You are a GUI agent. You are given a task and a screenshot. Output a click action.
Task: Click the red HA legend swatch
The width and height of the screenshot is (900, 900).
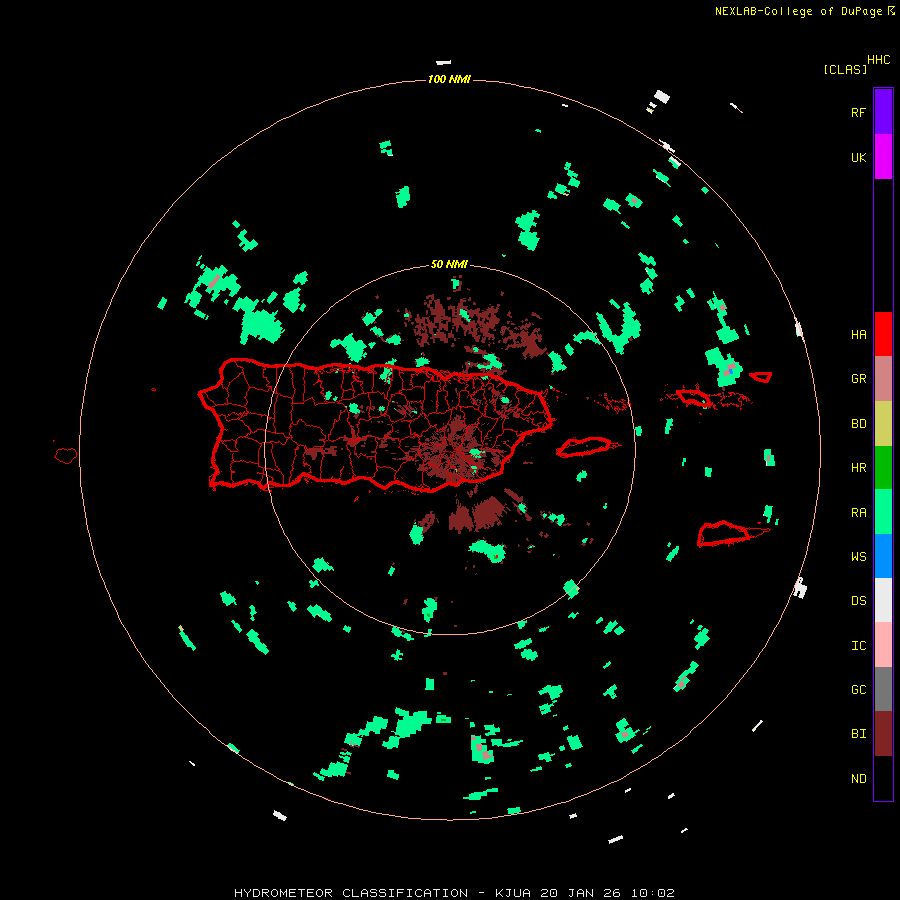[883, 334]
